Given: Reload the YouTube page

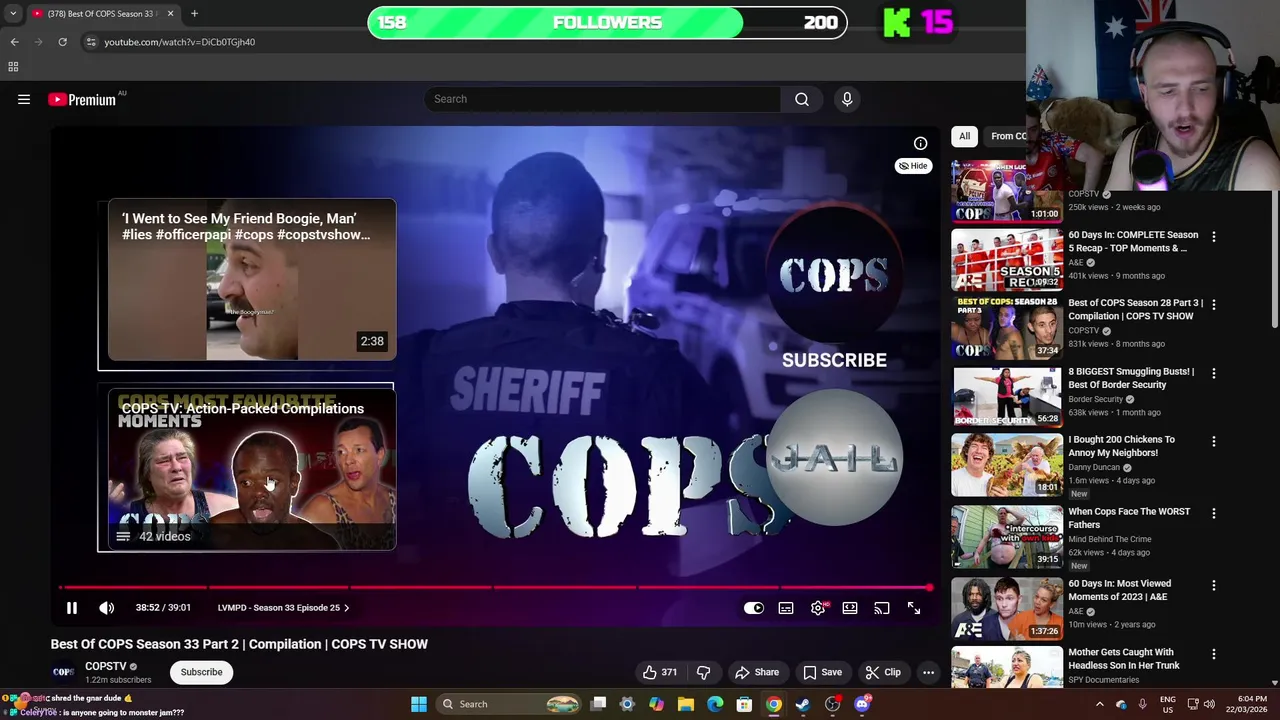Looking at the screenshot, I should [x=62, y=42].
